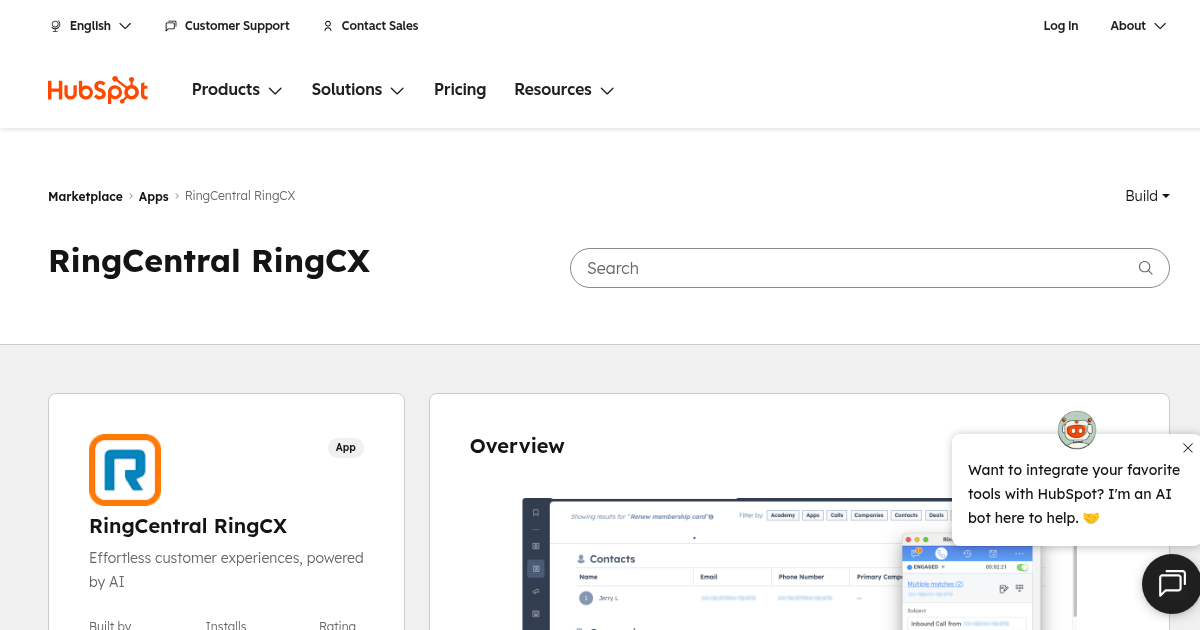
Task: Click the HubSpot logo
Action: [x=98, y=90]
